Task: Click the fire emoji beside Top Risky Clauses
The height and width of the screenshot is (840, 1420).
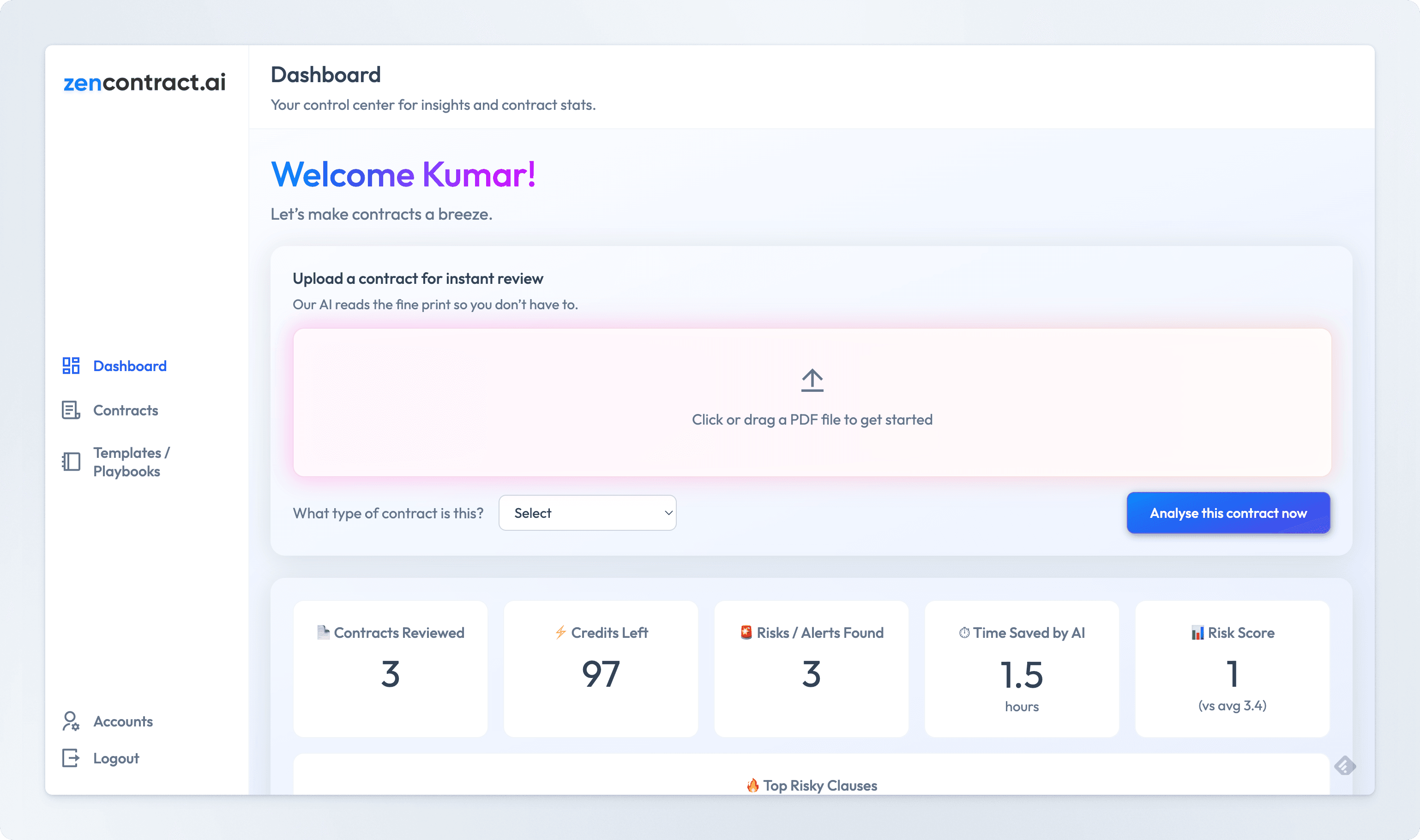Action: coord(753,785)
